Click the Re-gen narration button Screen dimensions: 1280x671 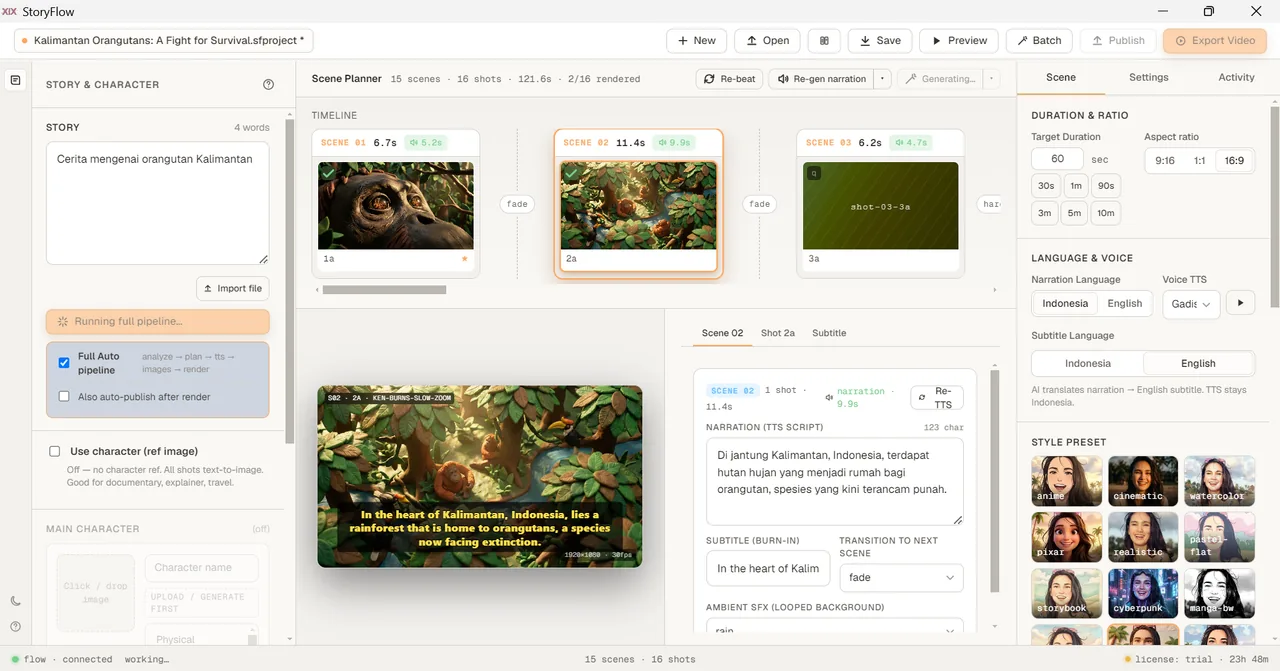pos(821,79)
